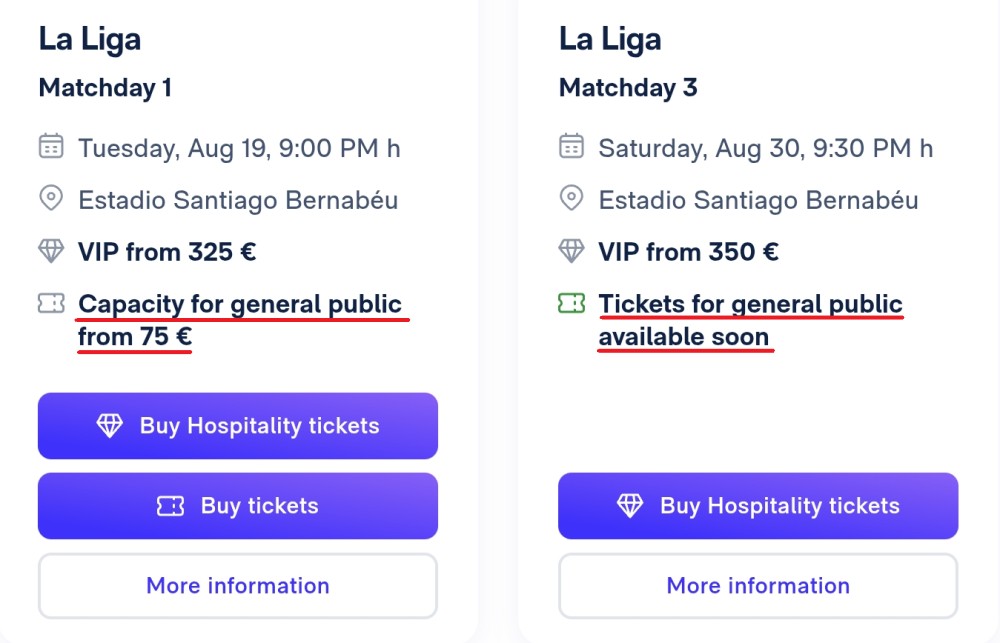Click Tickets for general public available soon text
This screenshot has width=1000, height=643.
tap(751, 320)
